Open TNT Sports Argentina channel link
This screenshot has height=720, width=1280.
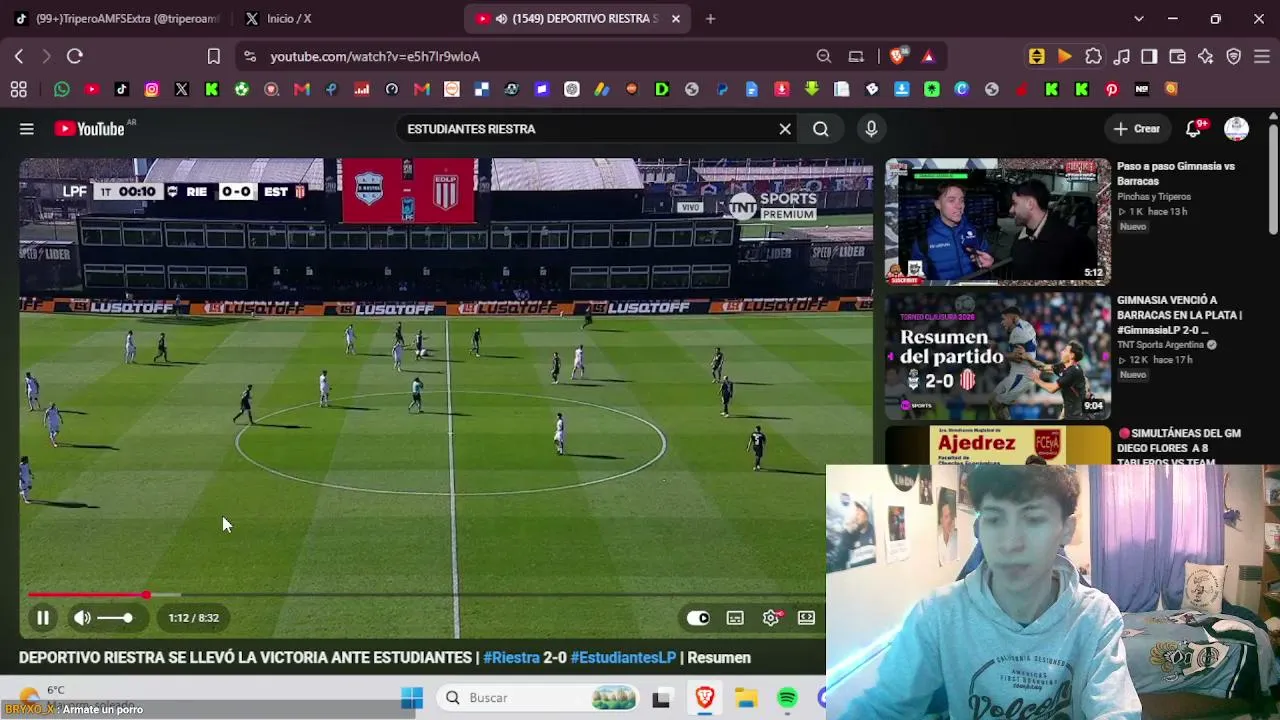click(1160, 345)
